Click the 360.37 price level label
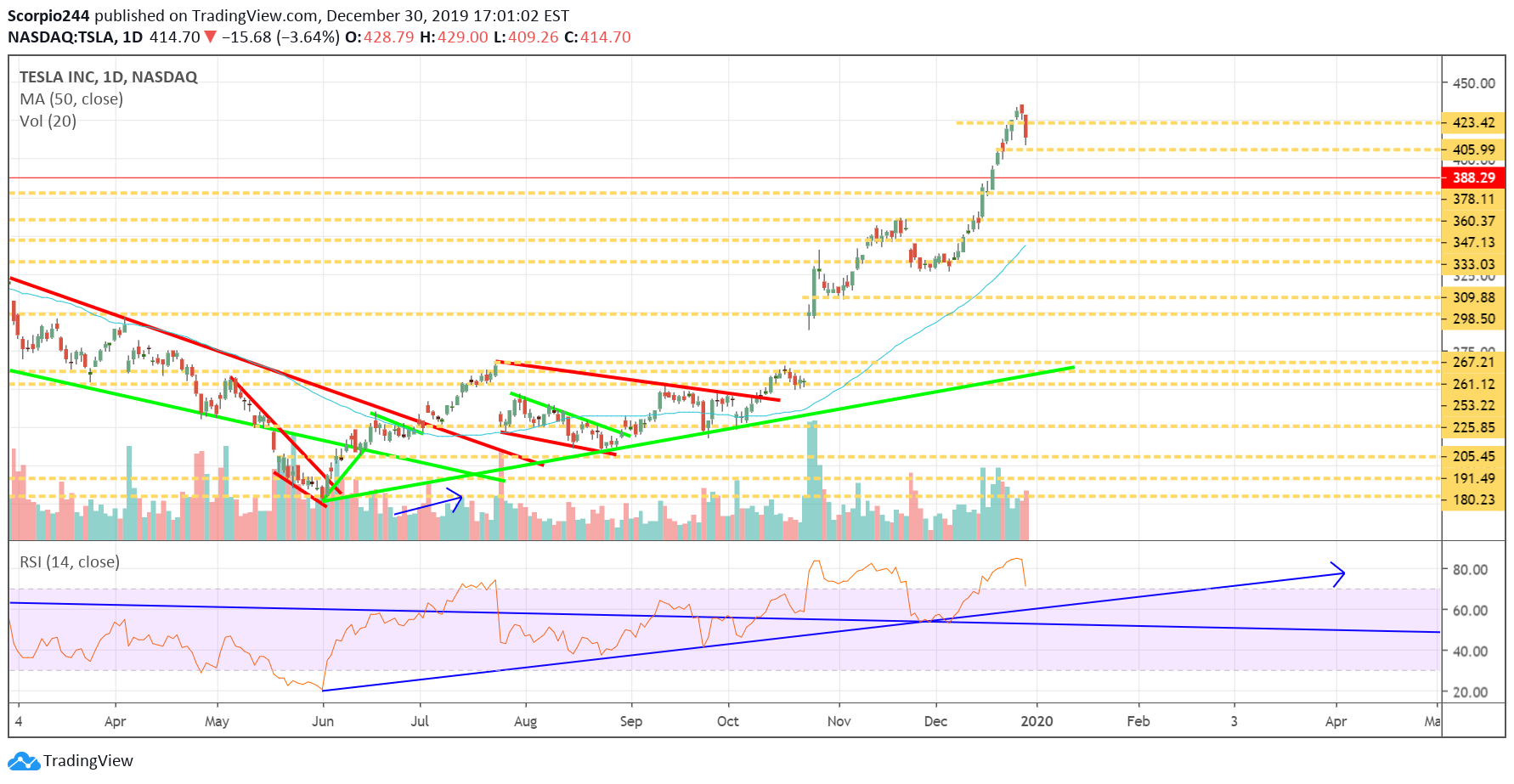 pos(1473,222)
